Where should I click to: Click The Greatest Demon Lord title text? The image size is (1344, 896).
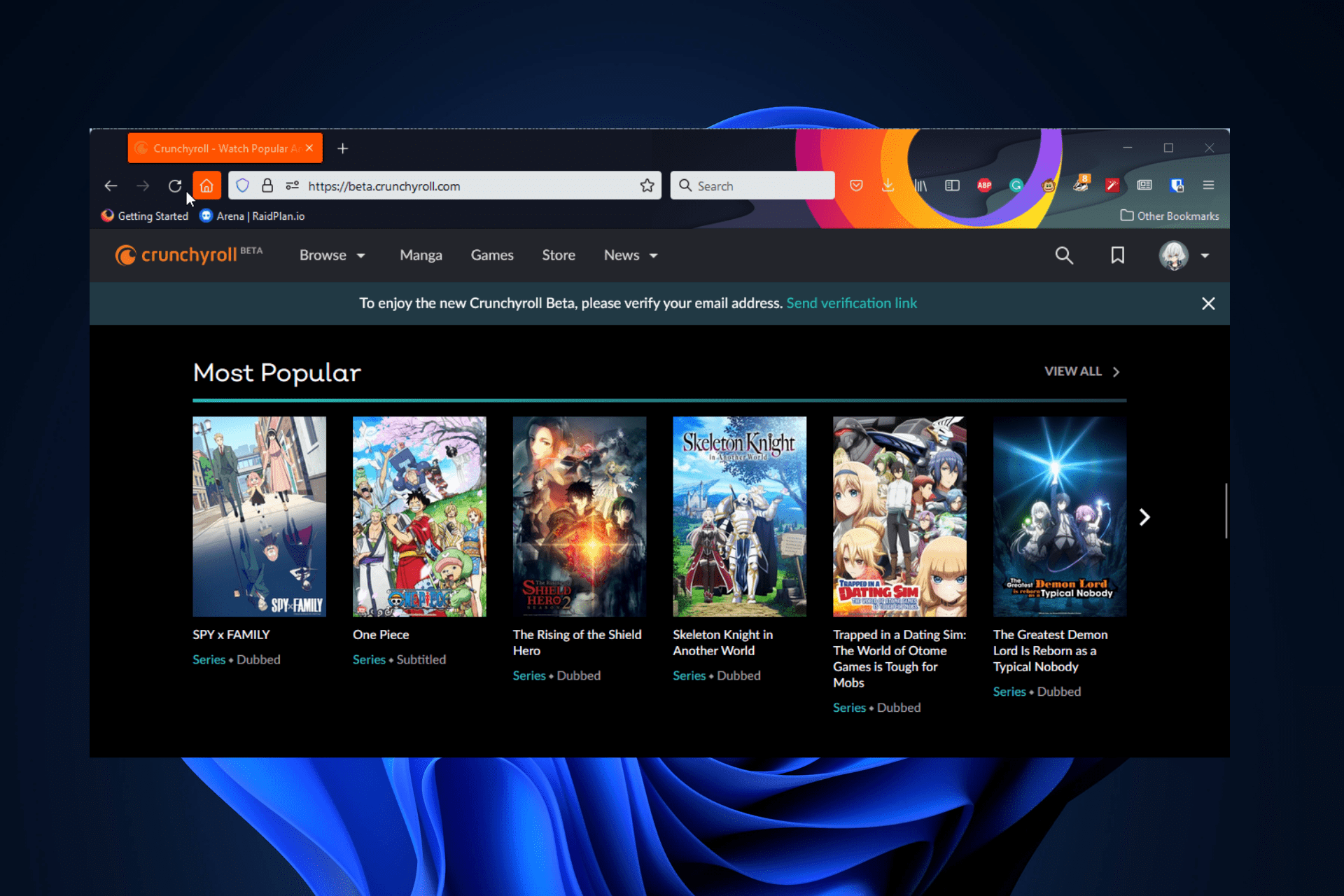(1050, 651)
